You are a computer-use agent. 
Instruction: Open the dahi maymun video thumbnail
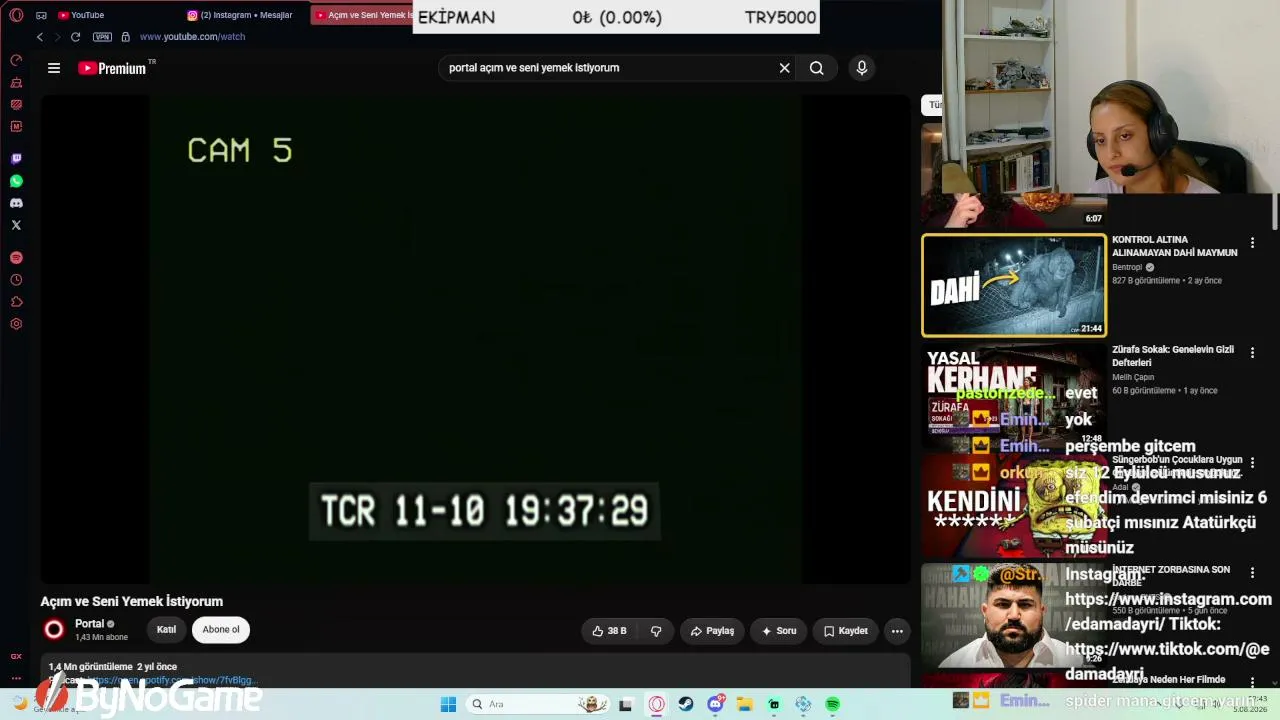point(1014,285)
